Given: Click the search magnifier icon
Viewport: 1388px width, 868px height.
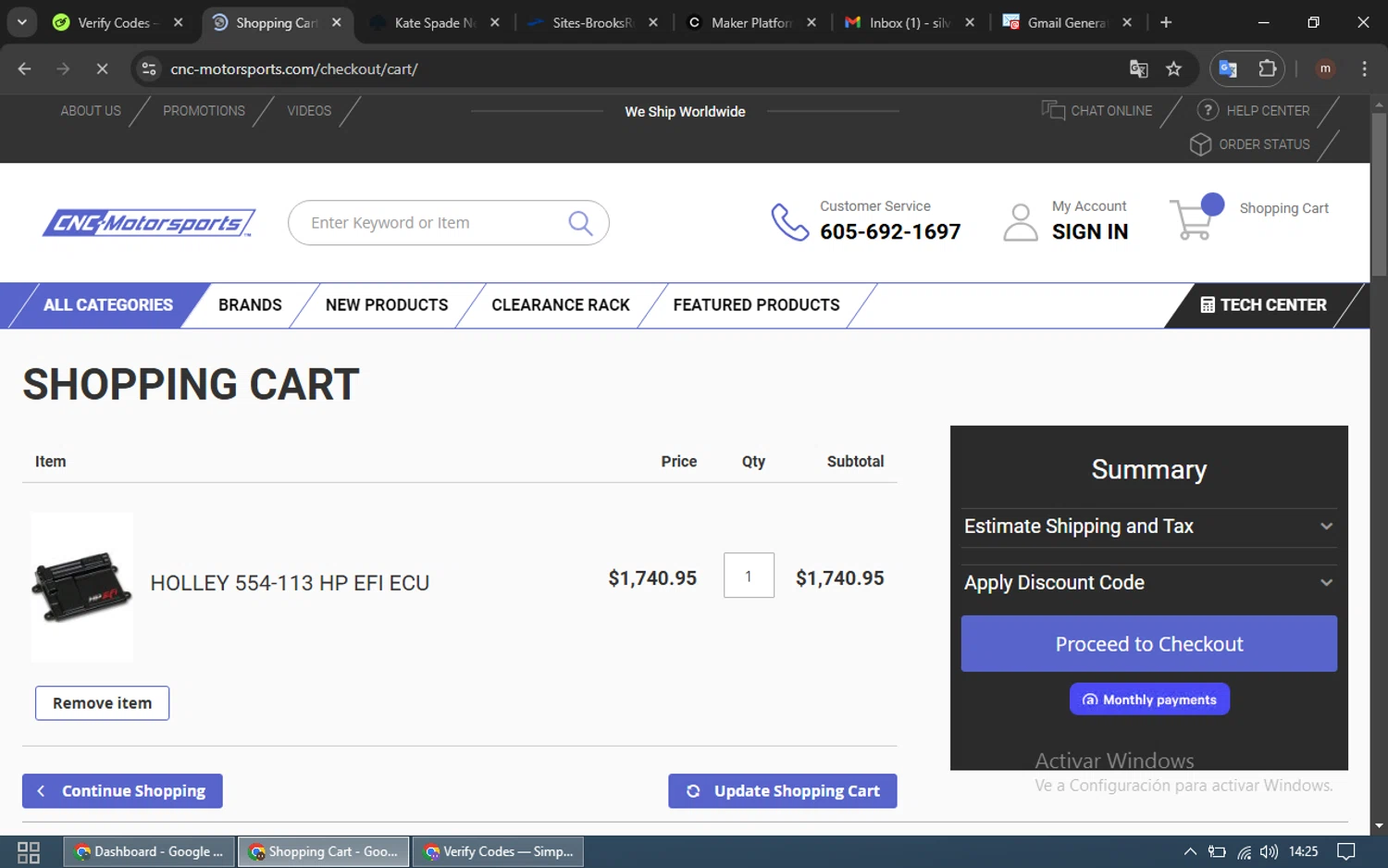Looking at the screenshot, I should click(580, 223).
